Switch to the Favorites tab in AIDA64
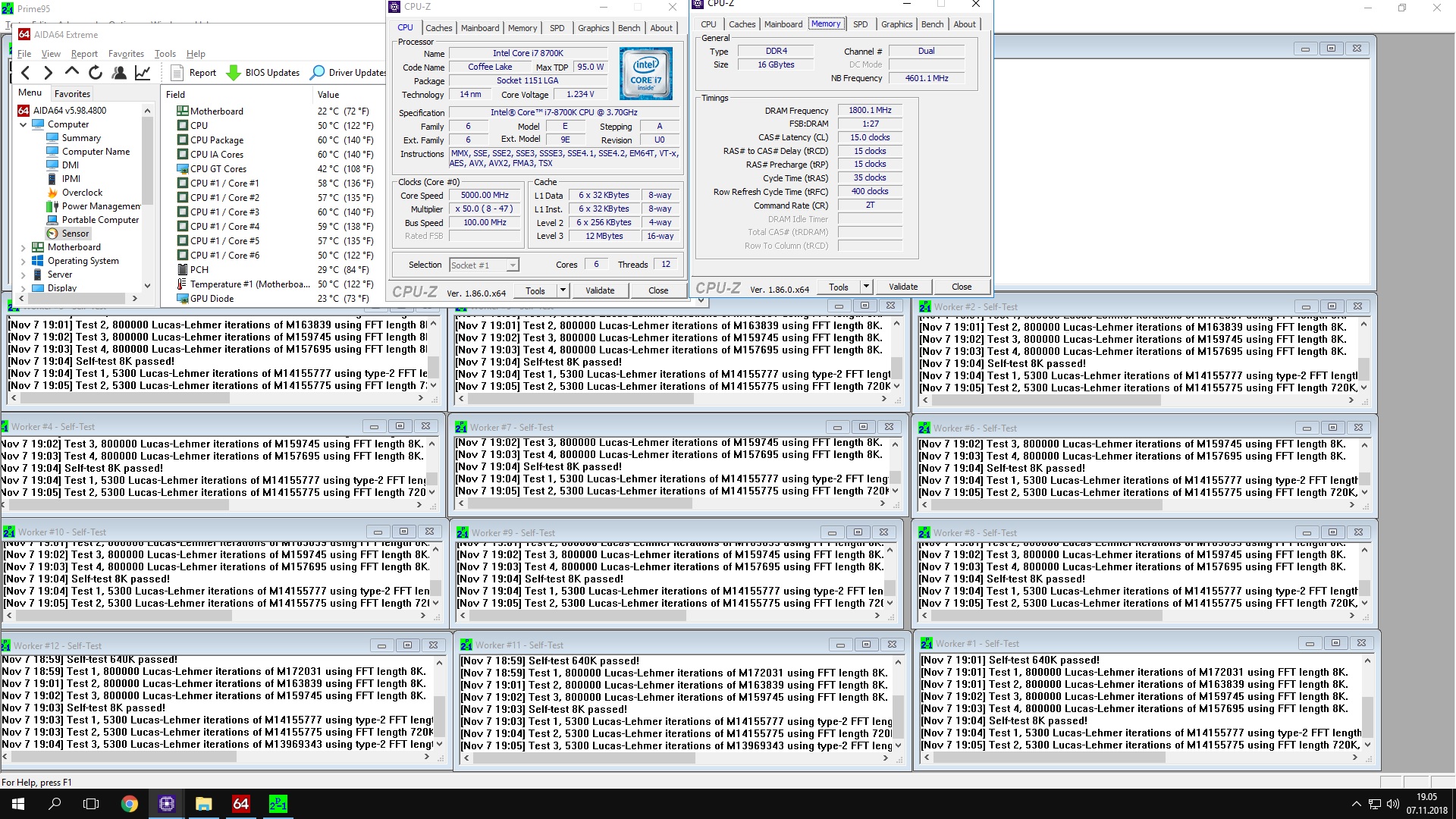 [72, 94]
